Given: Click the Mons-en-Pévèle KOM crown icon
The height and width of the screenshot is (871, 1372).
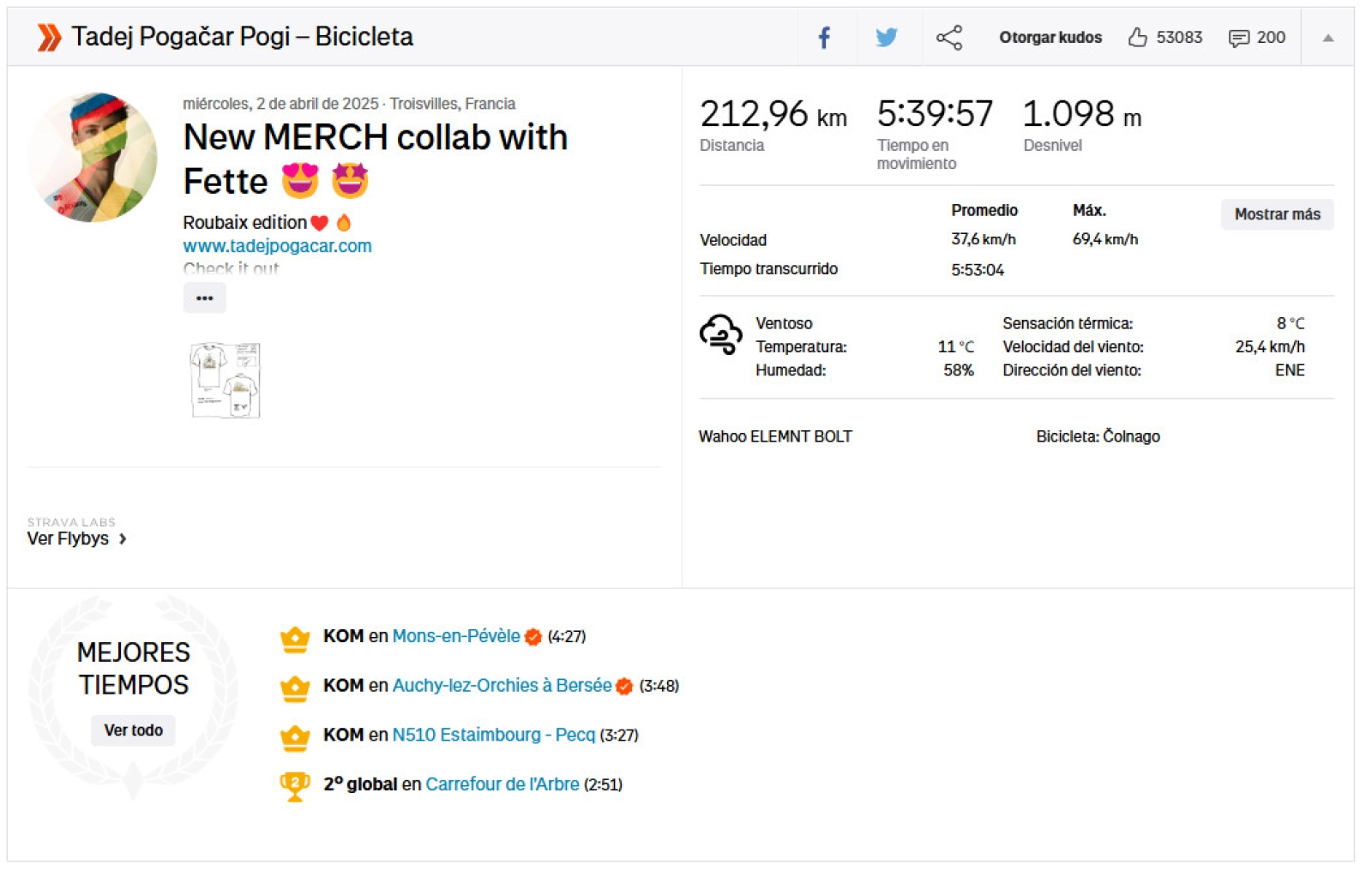Looking at the screenshot, I should [295, 638].
